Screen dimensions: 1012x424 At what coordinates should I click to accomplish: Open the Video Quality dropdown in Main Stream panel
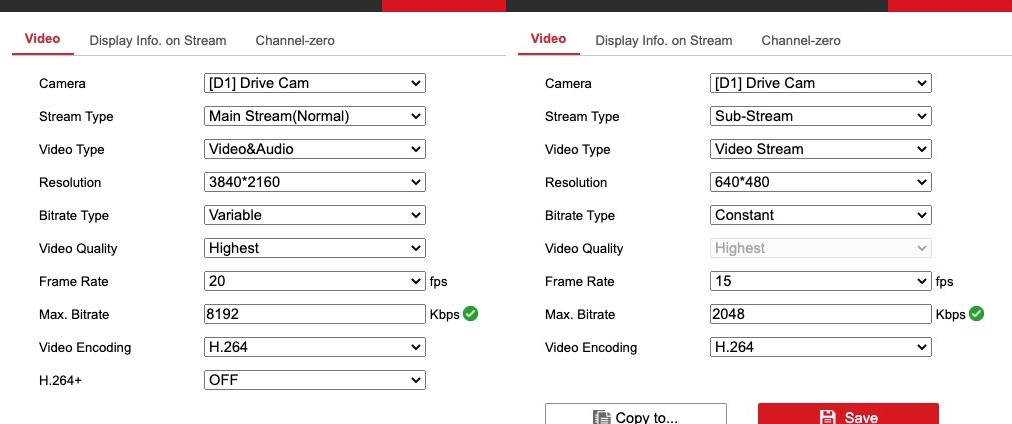point(314,248)
